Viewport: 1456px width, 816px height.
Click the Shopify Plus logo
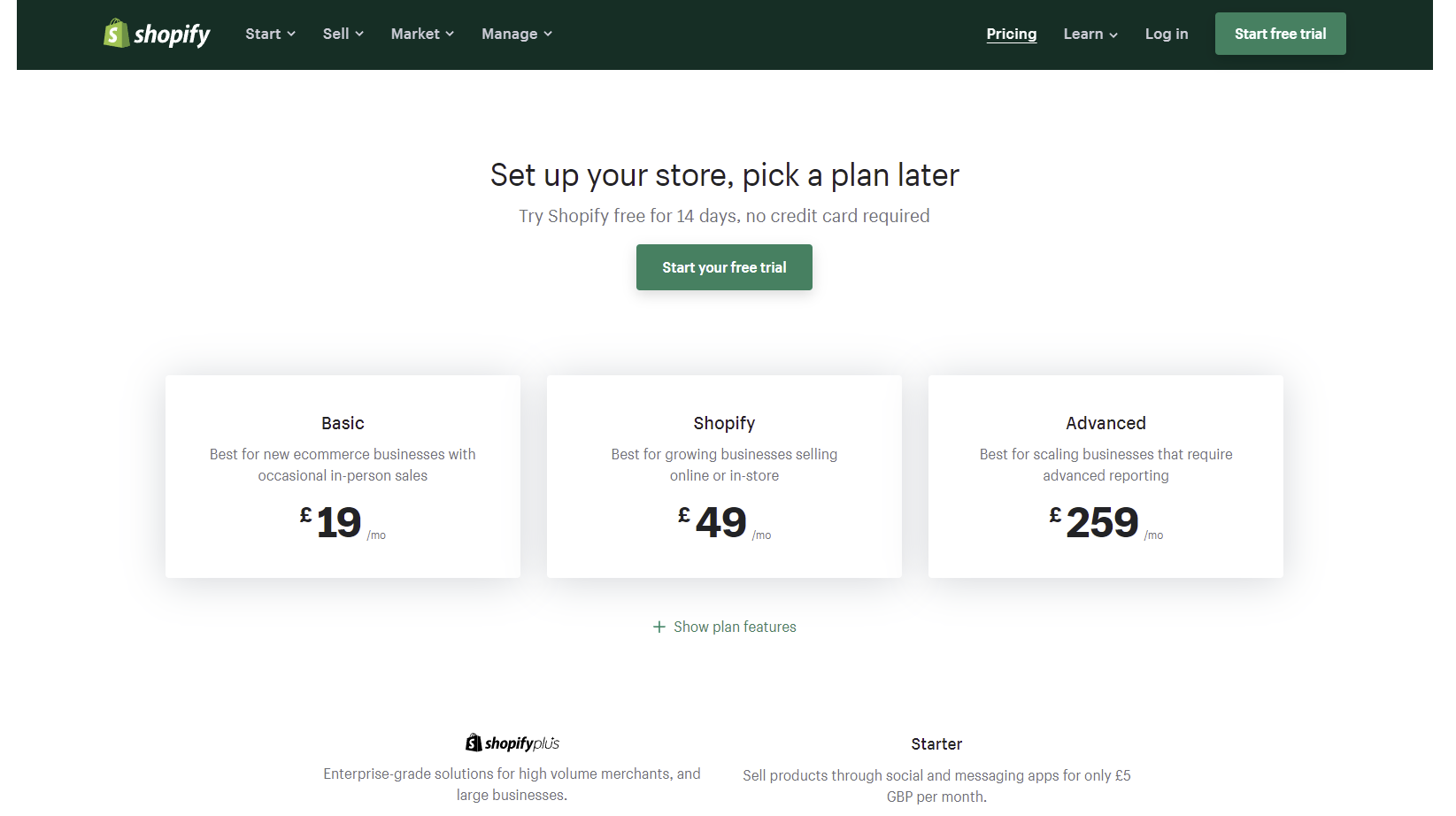point(512,743)
